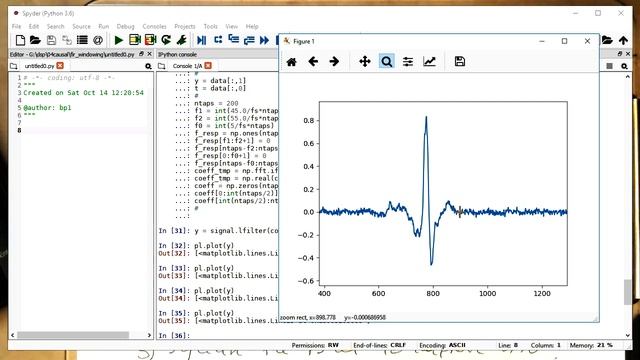640x360 pixels.
Task: Click the console vertical scrollbar thumb
Action: click(627, 292)
